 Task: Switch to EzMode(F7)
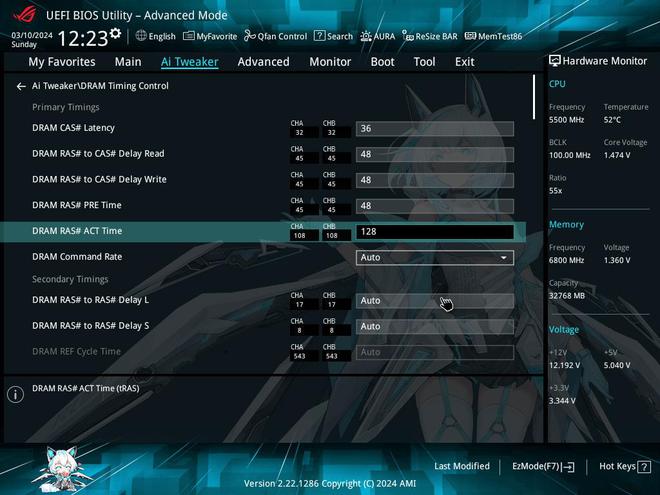point(543,466)
